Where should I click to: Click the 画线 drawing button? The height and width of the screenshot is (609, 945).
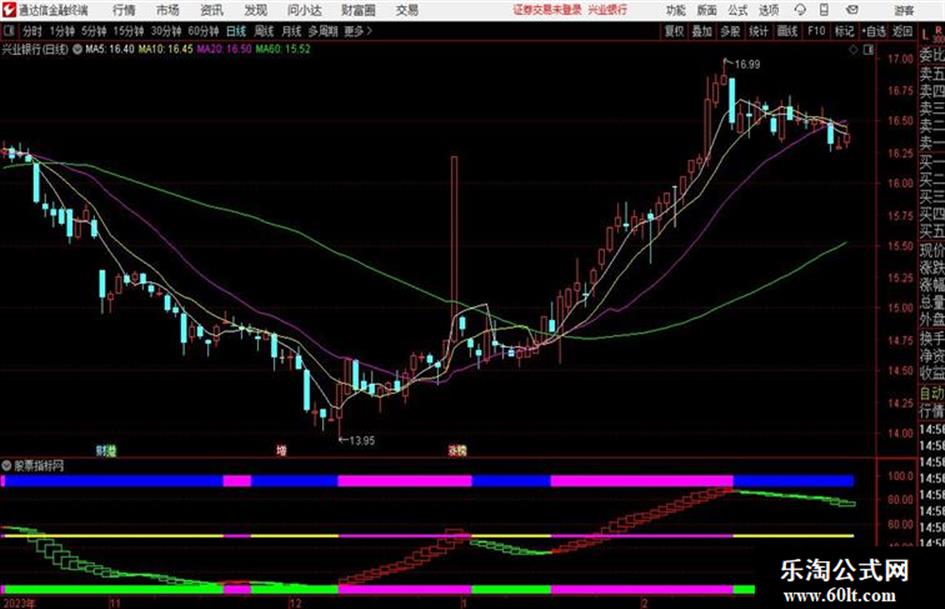(x=786, y=31)
